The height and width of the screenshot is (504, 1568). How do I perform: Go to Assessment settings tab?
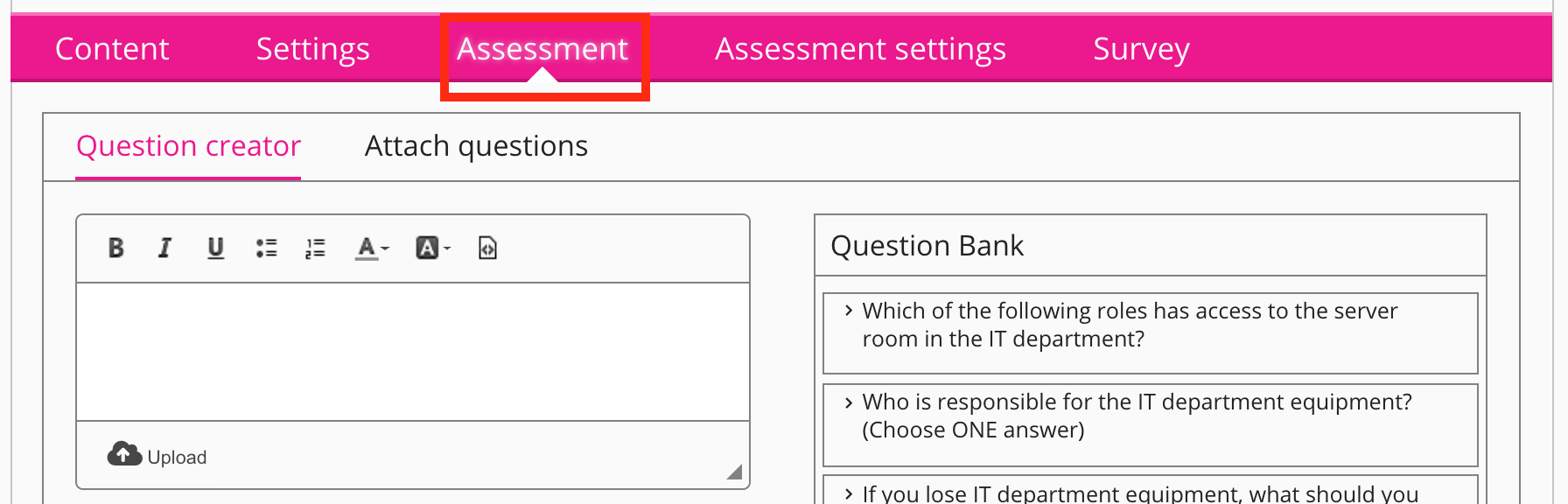pos(860,49)
